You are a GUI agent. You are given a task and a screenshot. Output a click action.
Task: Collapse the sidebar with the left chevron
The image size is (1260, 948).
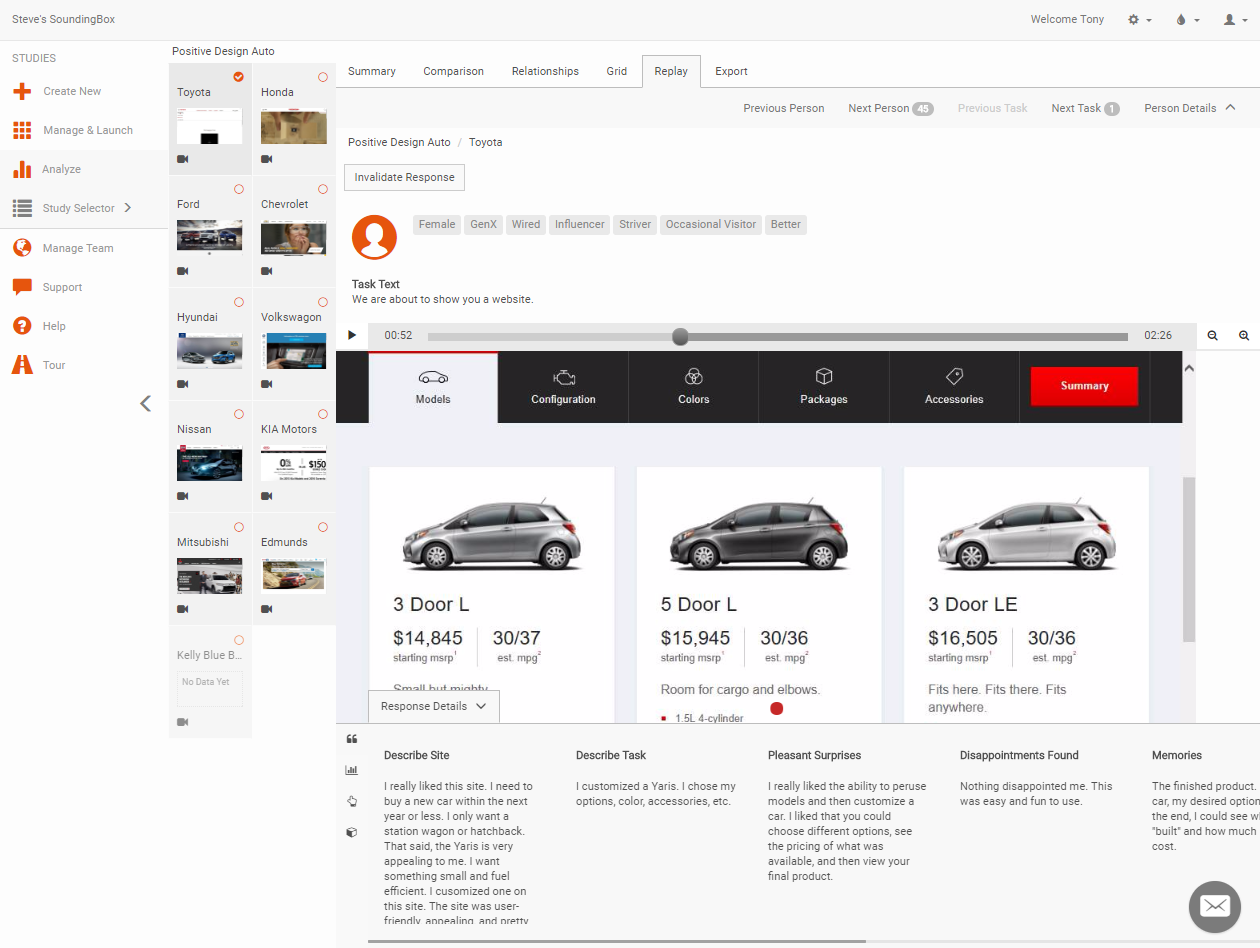pos(145,403)
